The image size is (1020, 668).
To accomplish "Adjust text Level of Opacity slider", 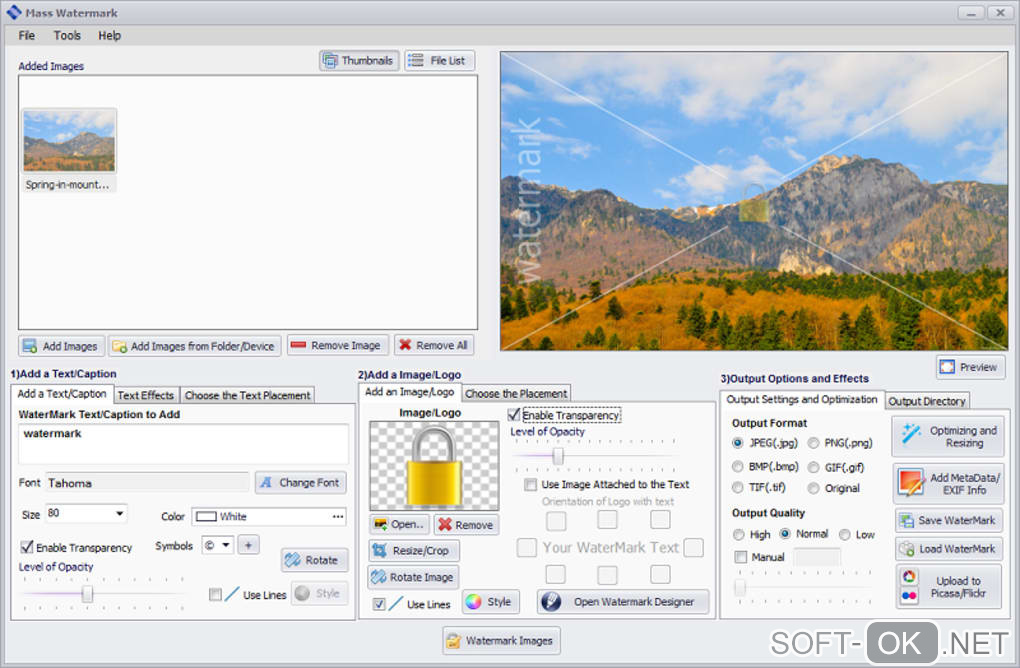I will pyautogui.click(x=87, y=593).
